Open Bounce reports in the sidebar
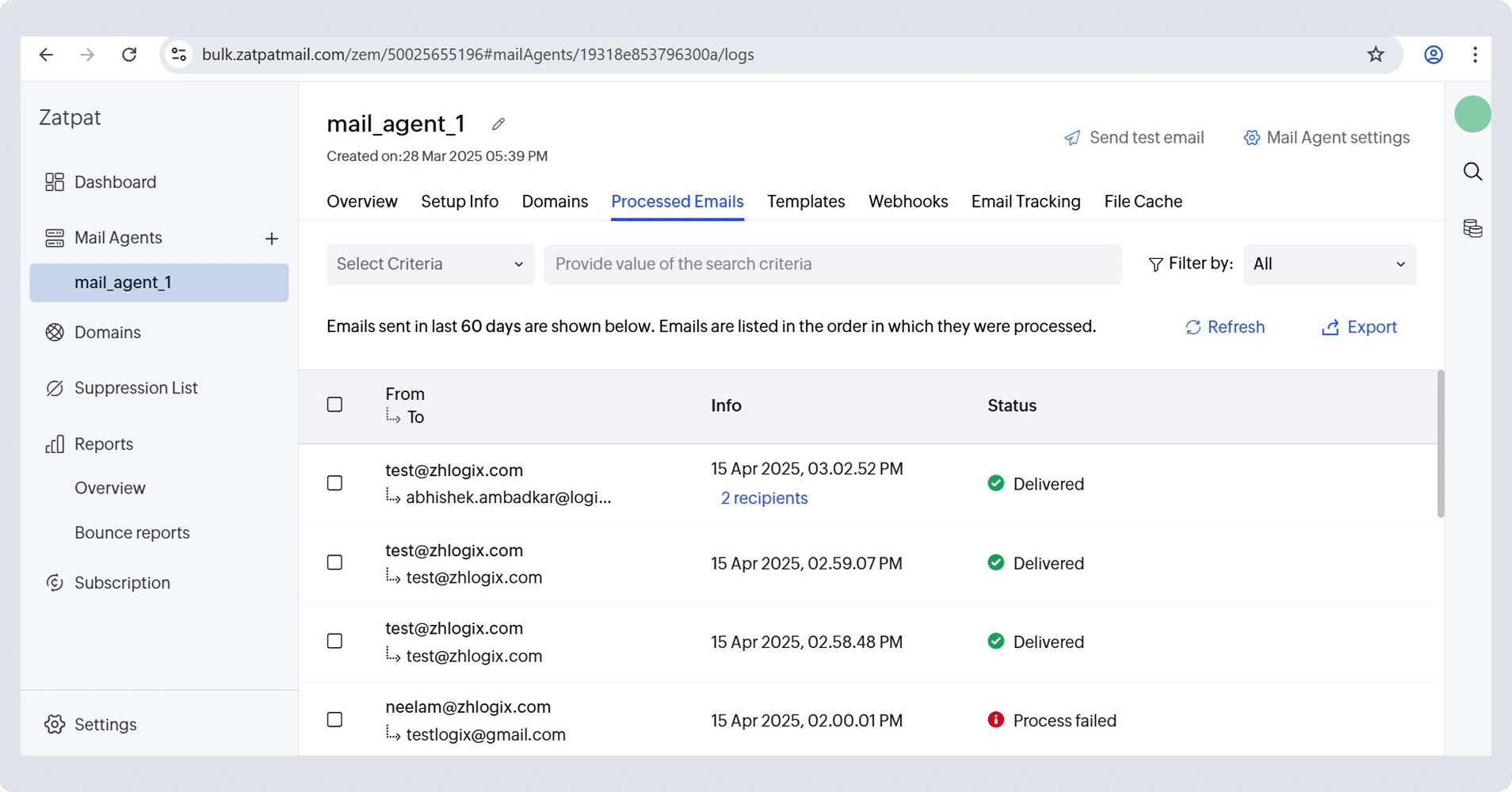 tap(132, 533)
